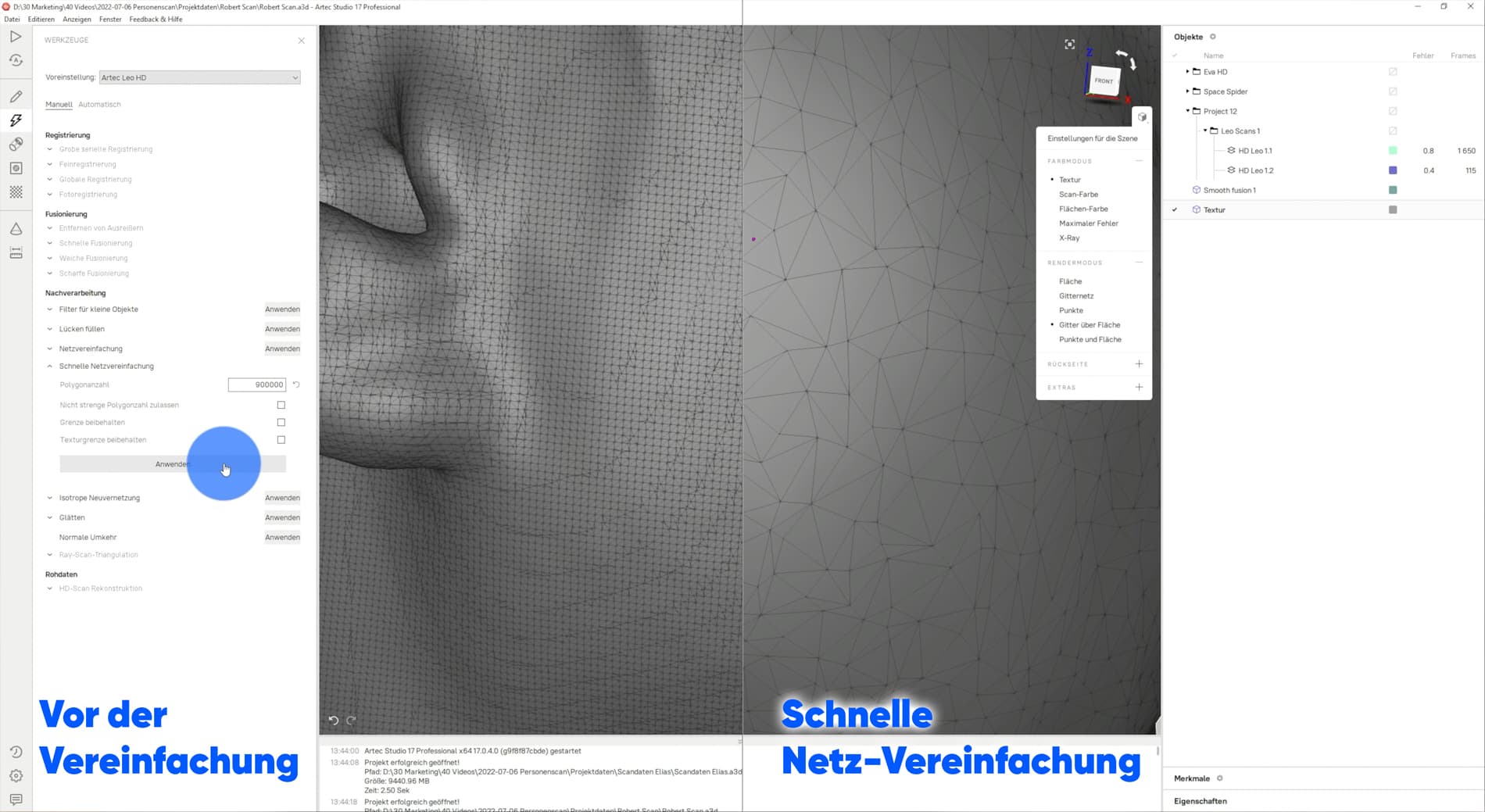Click the Anwenden button for Netzvereinfachung

(x=282, y=348)
